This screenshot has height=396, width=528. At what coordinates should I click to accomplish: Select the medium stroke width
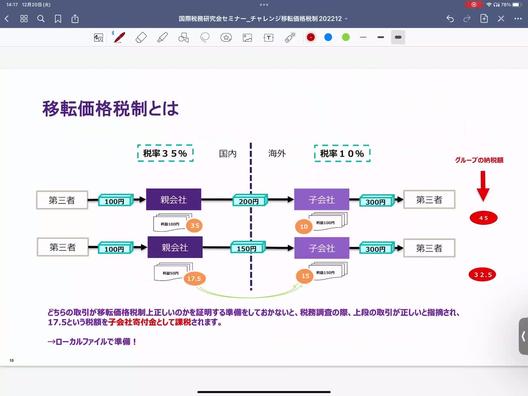click(381, 37)
